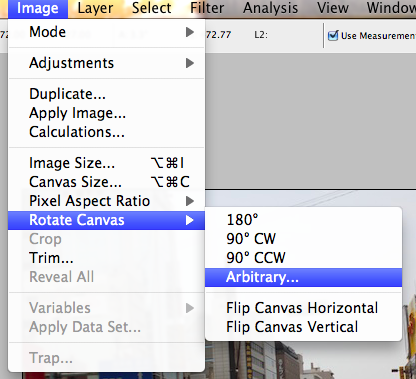Toggle the Use Measurement Scale checkbox
The width and height of the screenshot is (416, 379).
point(333,36)
